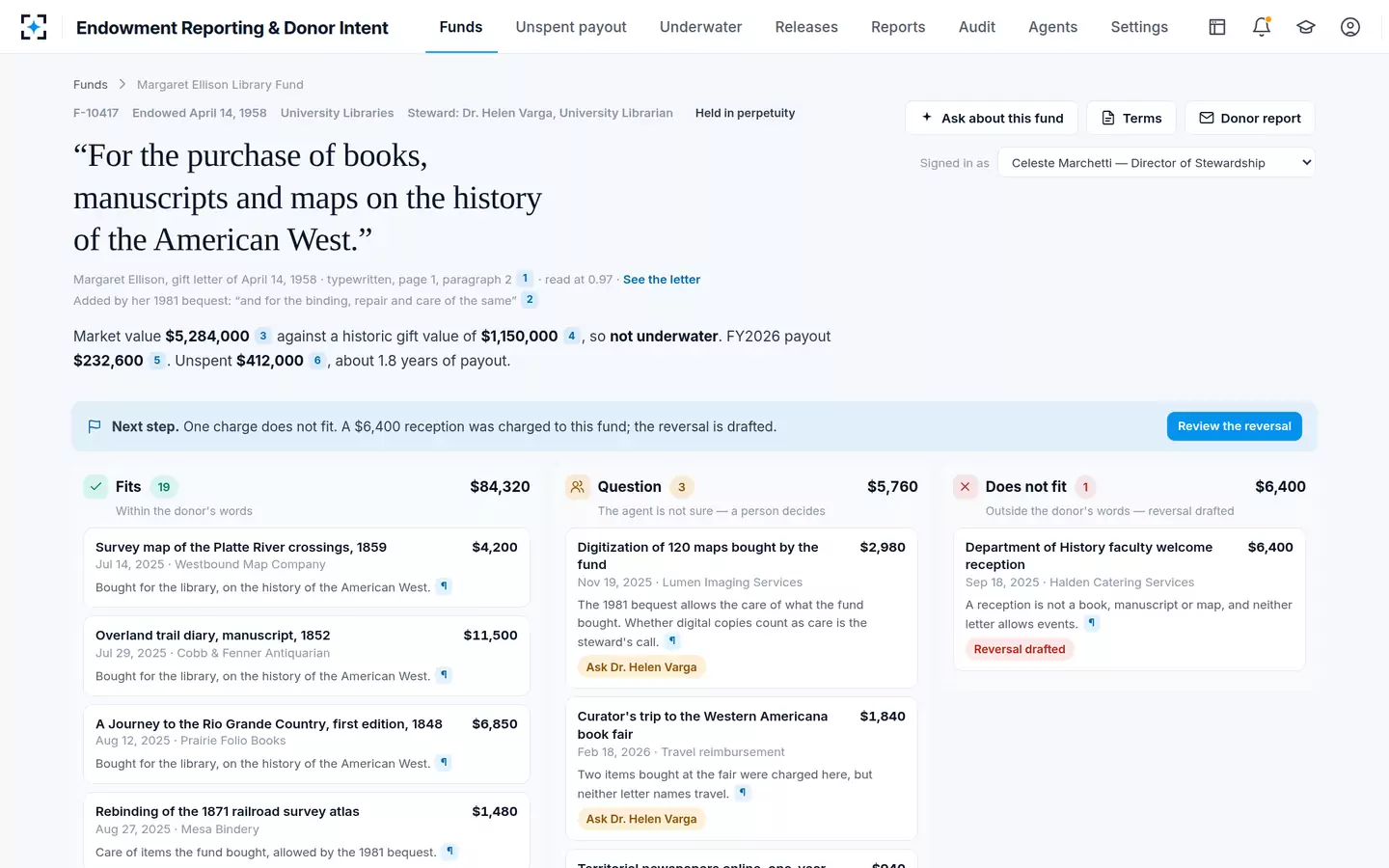Click paragraph mark on faculty reception card
The image size is (1389, 868).
coord(1091,623)
